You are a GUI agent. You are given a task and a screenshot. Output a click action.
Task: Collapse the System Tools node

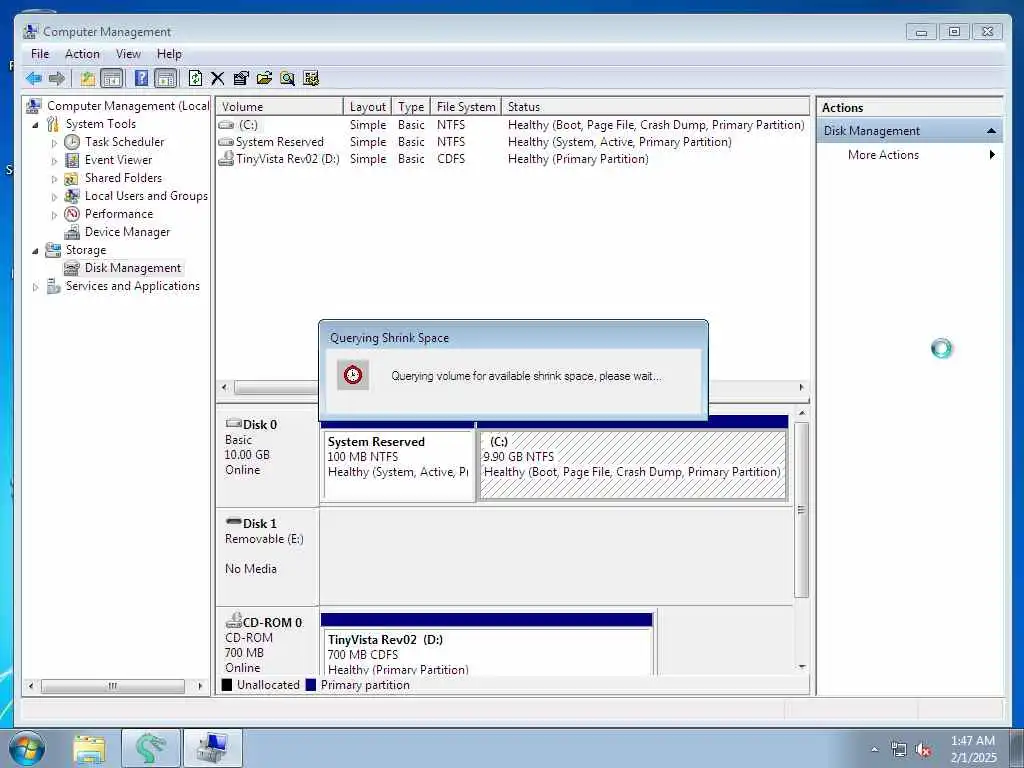35,125
